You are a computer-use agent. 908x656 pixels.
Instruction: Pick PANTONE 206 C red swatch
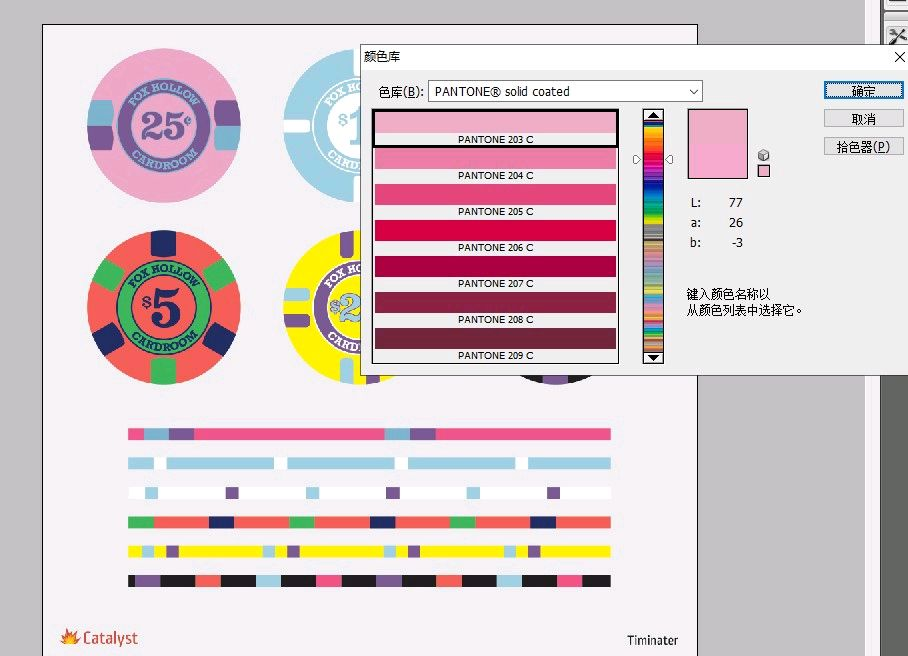tap(495, 236)
